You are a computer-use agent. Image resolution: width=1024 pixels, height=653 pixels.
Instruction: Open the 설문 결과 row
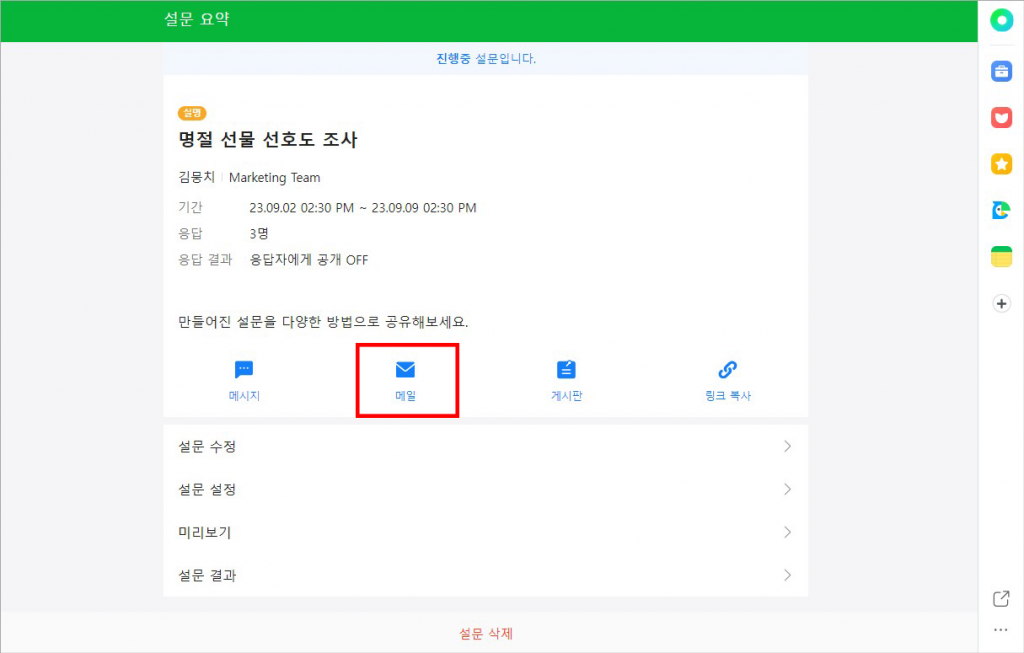pos(486,575)
